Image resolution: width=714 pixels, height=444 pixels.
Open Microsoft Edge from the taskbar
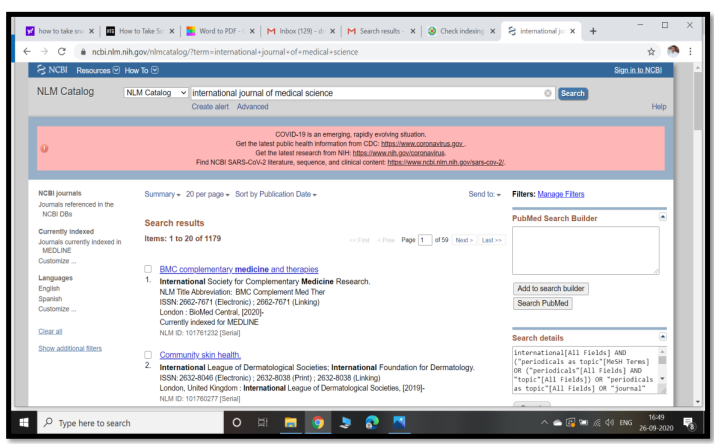351,424
